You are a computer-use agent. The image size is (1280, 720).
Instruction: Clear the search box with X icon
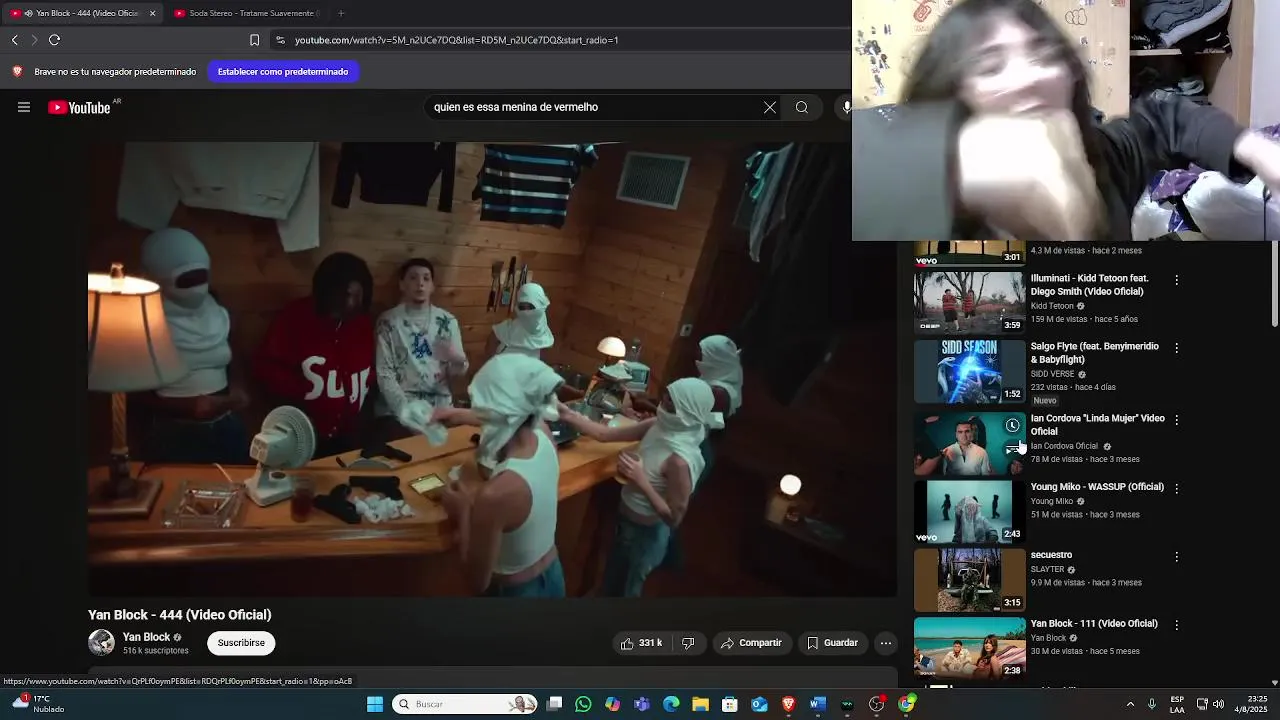(770, 107)
